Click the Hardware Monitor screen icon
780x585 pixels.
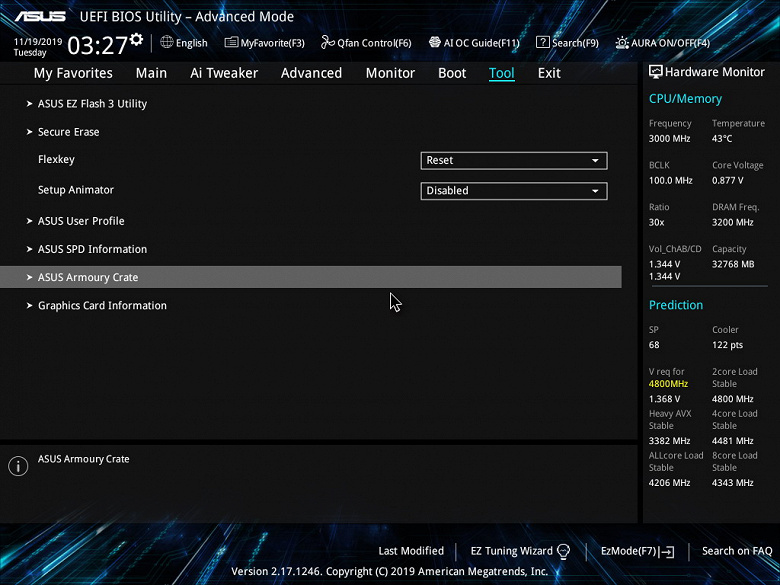click(x=656, y=72)
